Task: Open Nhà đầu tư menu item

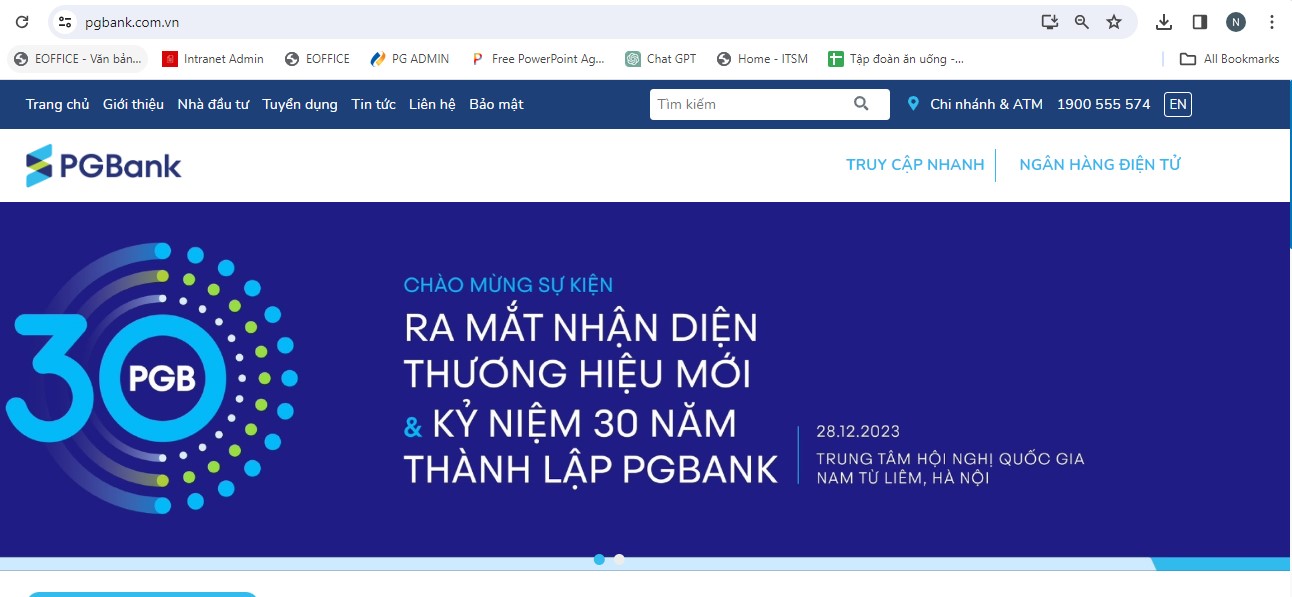Action: [213, 104]
